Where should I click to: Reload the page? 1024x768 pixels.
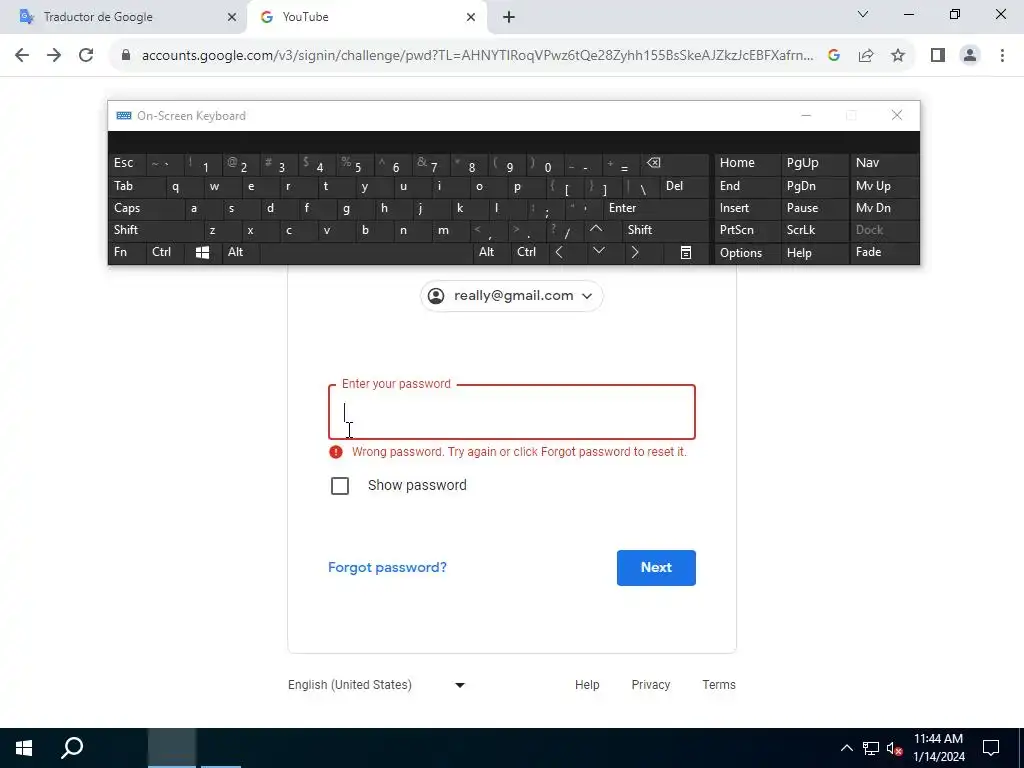point(86,56)
